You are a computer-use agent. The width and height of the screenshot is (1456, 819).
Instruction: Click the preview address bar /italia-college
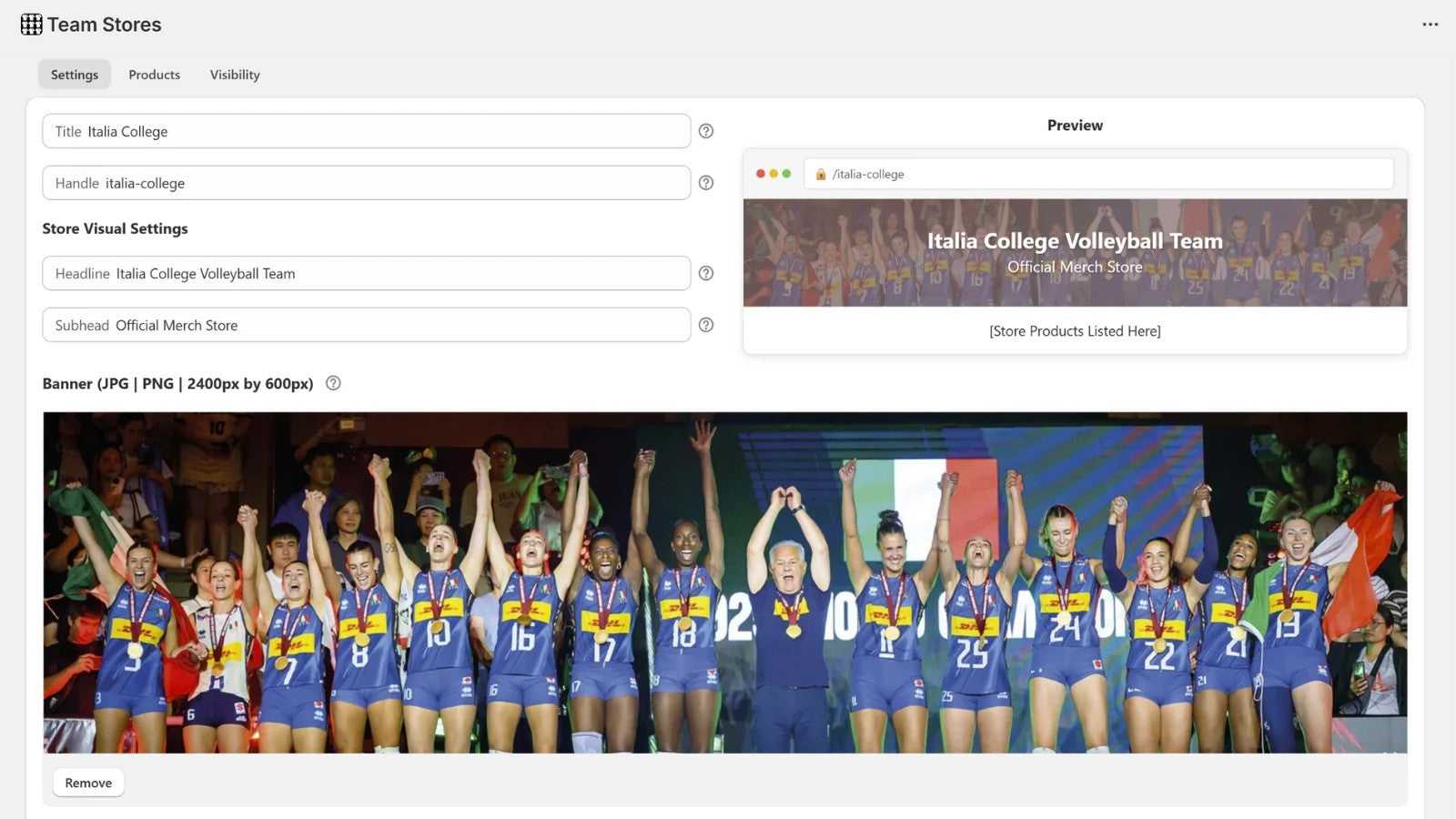[x=1098, y=174]
